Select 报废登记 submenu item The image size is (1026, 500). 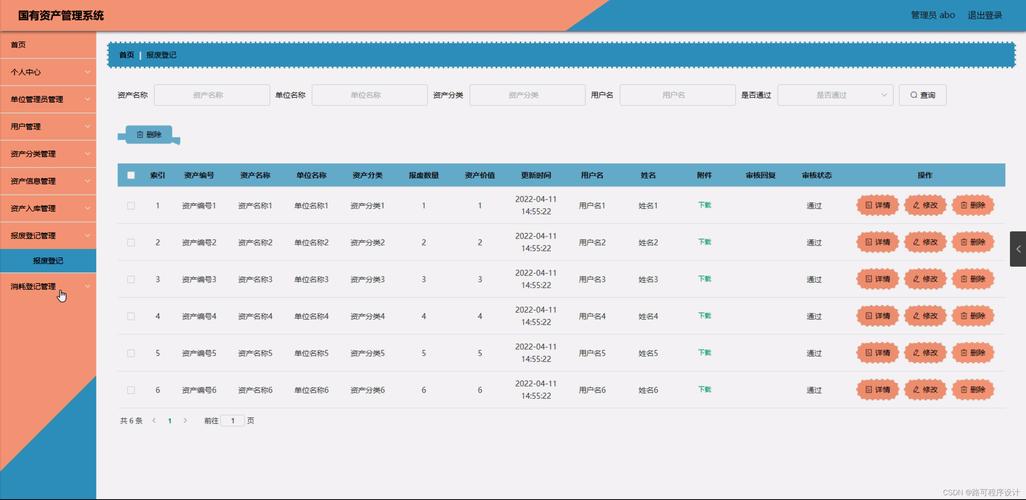pos(48,260)
